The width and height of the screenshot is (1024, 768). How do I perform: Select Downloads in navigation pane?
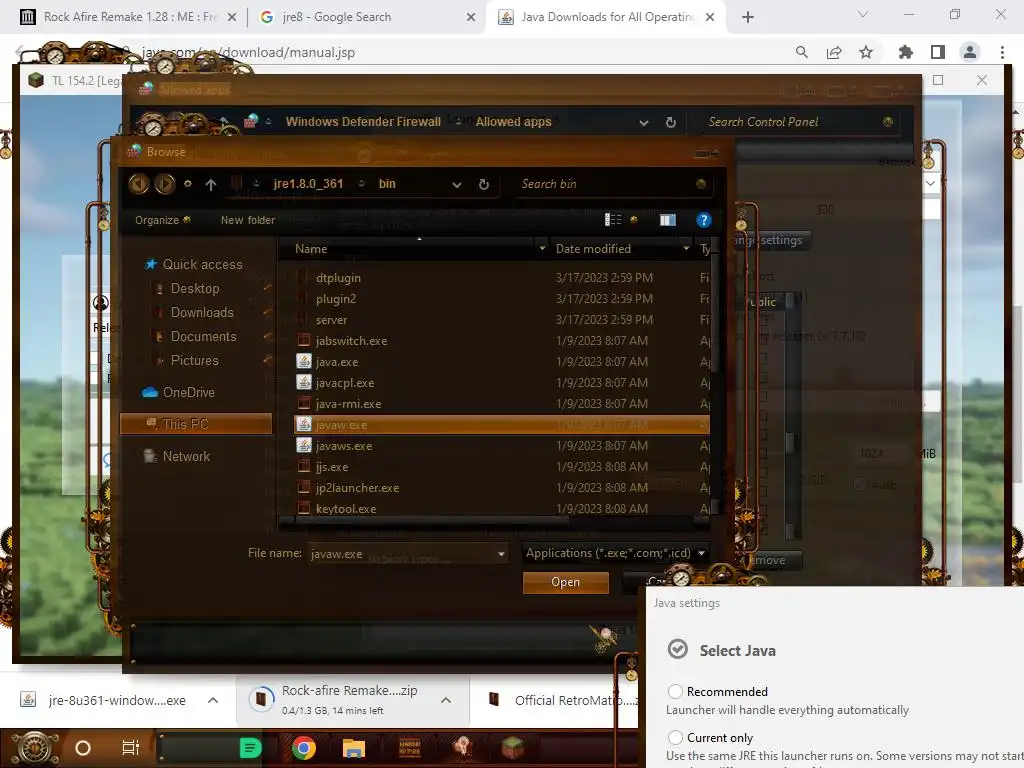[x=202, y=312]
